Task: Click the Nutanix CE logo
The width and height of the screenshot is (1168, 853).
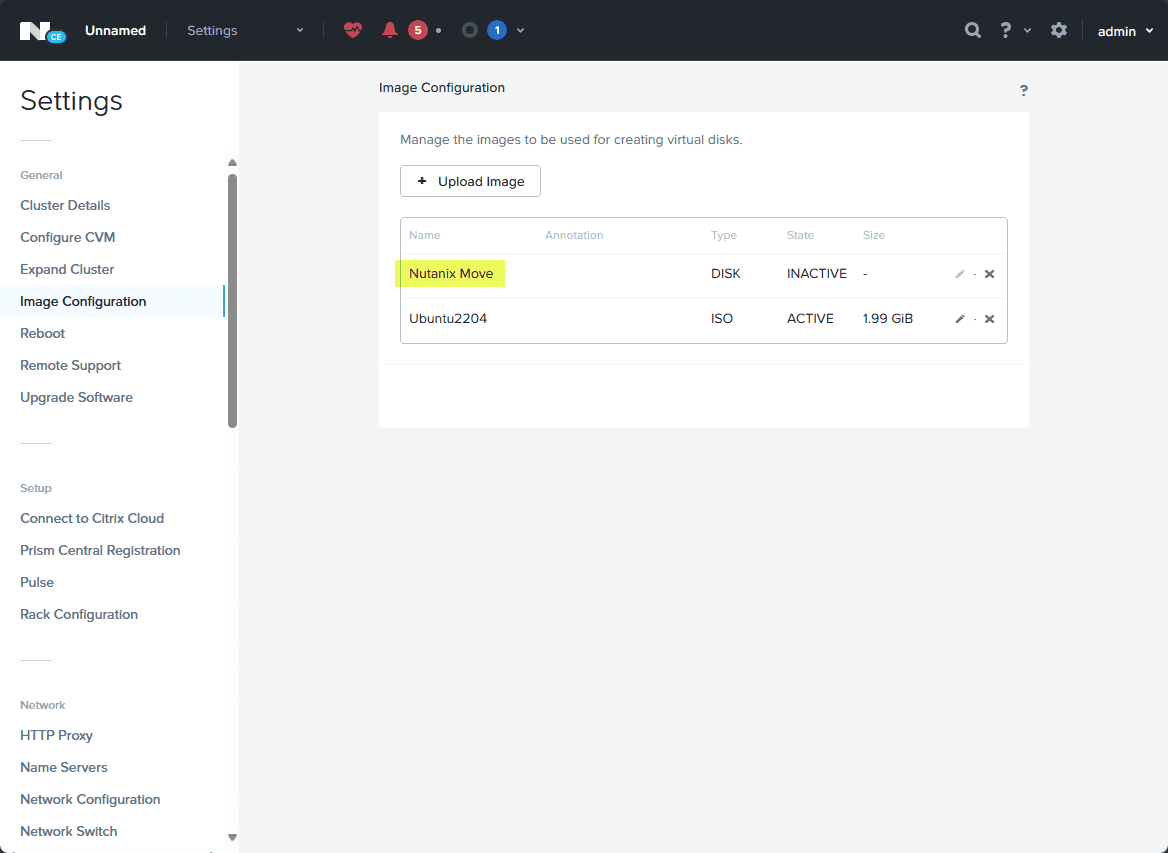Action: coord(42,31)
